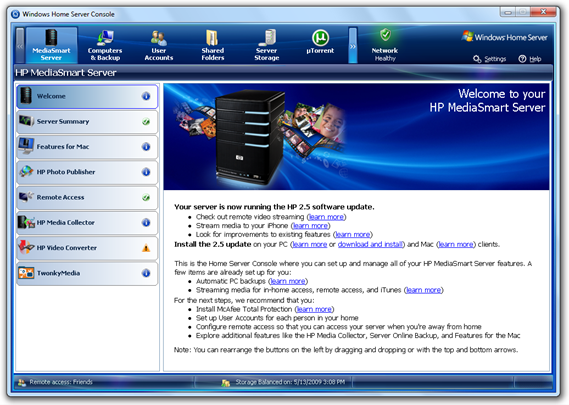Click the Remote Access icon
Image resolution: width=569 pixels, height=405 pixels.
click(26, 197)
